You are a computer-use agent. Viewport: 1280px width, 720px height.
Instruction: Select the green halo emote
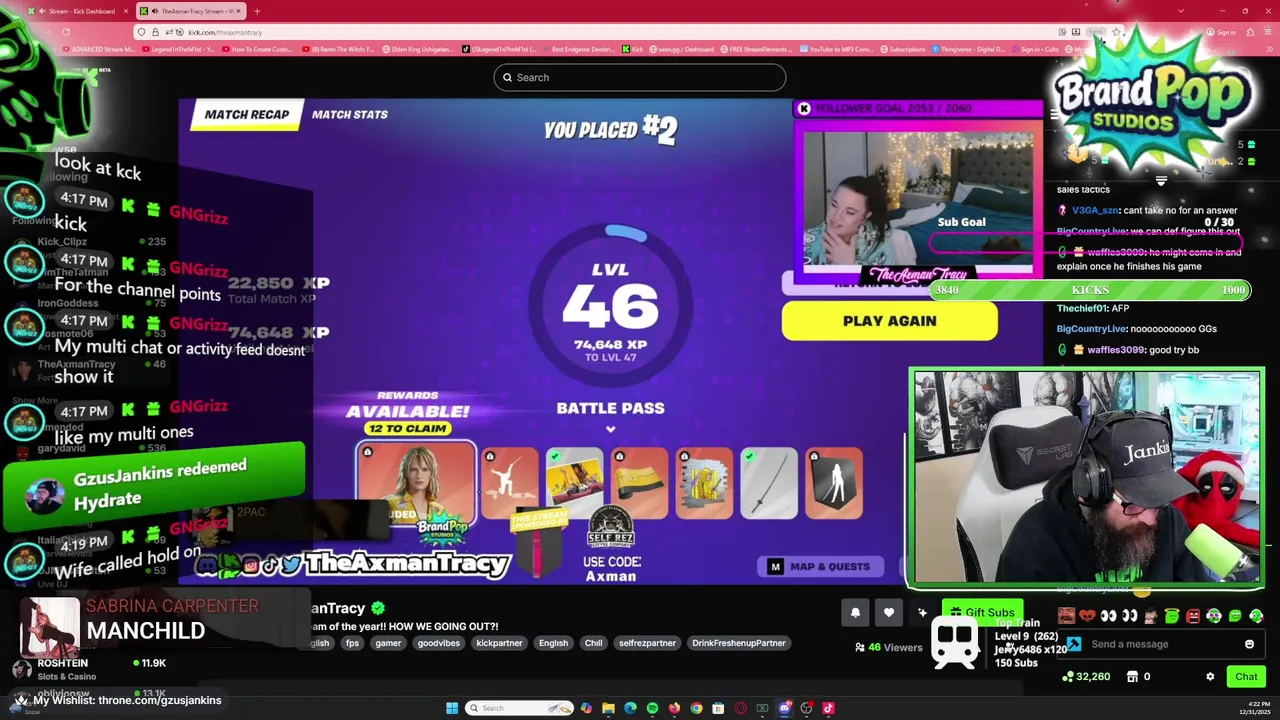[1172, 616]
